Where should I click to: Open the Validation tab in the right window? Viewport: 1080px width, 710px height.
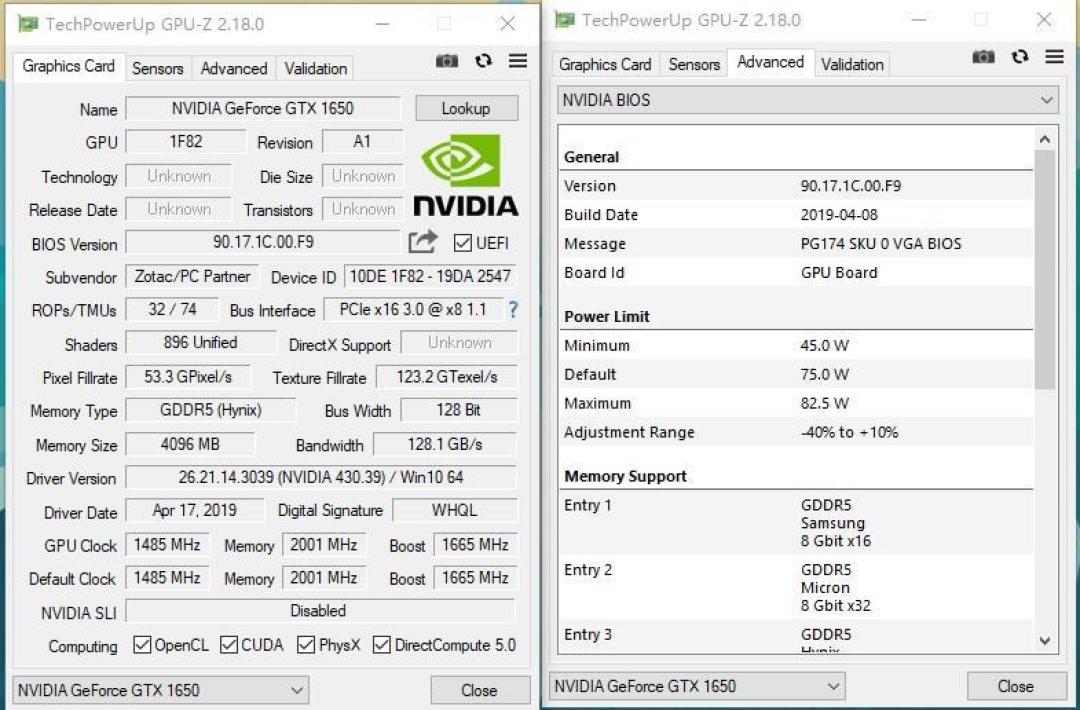coord(852,63)
